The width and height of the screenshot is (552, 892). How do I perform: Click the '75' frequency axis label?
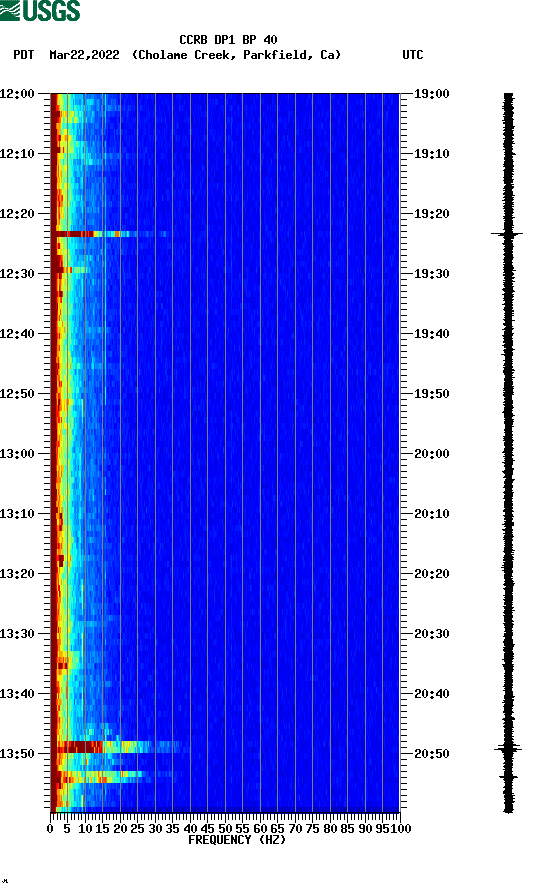313,829
